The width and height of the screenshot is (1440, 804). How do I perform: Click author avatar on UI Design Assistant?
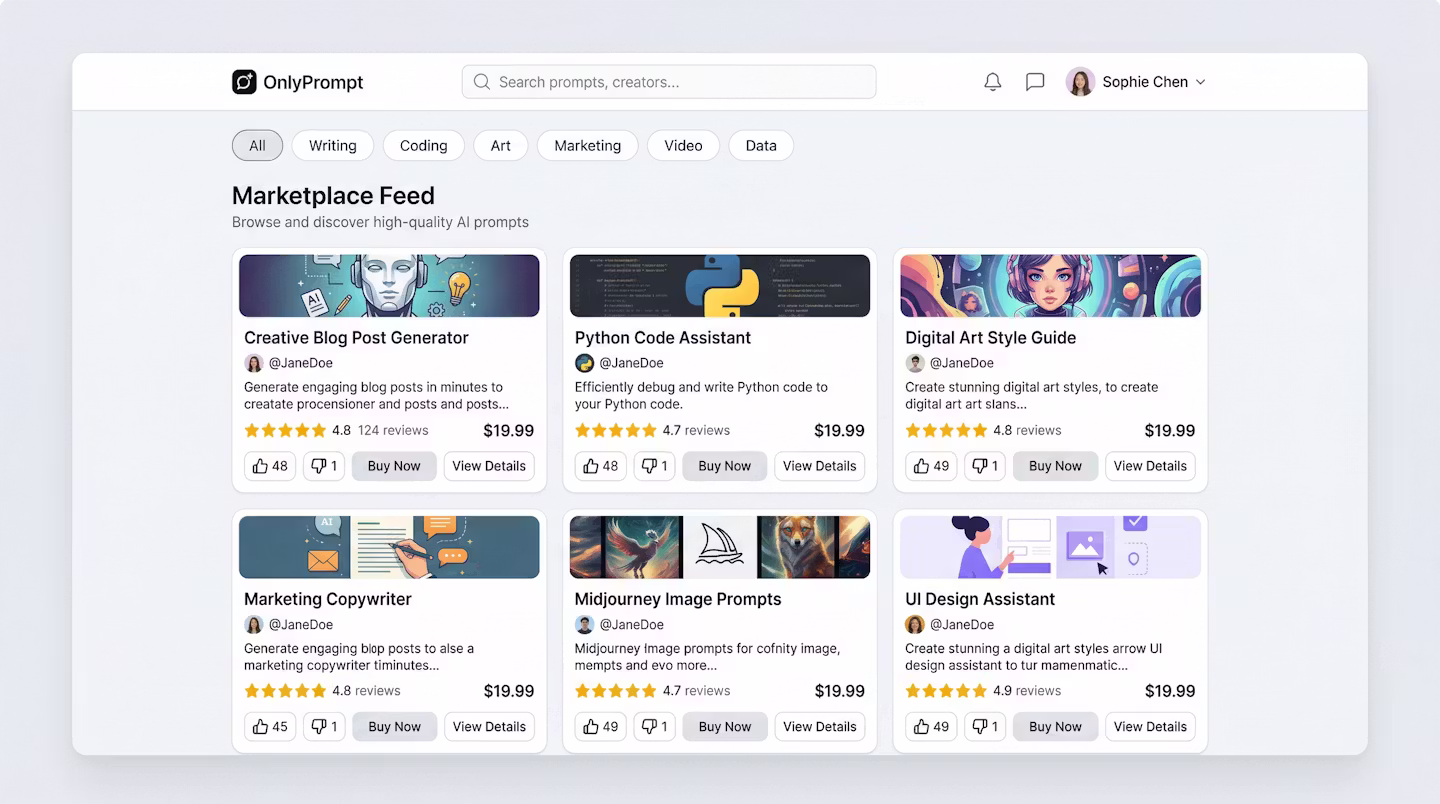(915, 624)
